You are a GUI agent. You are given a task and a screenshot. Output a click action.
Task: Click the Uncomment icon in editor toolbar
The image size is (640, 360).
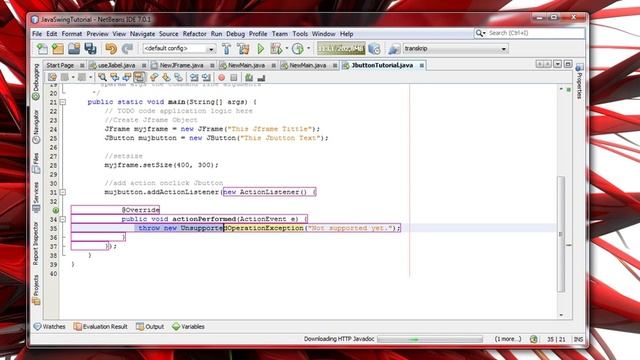click(x=261, y=77)
